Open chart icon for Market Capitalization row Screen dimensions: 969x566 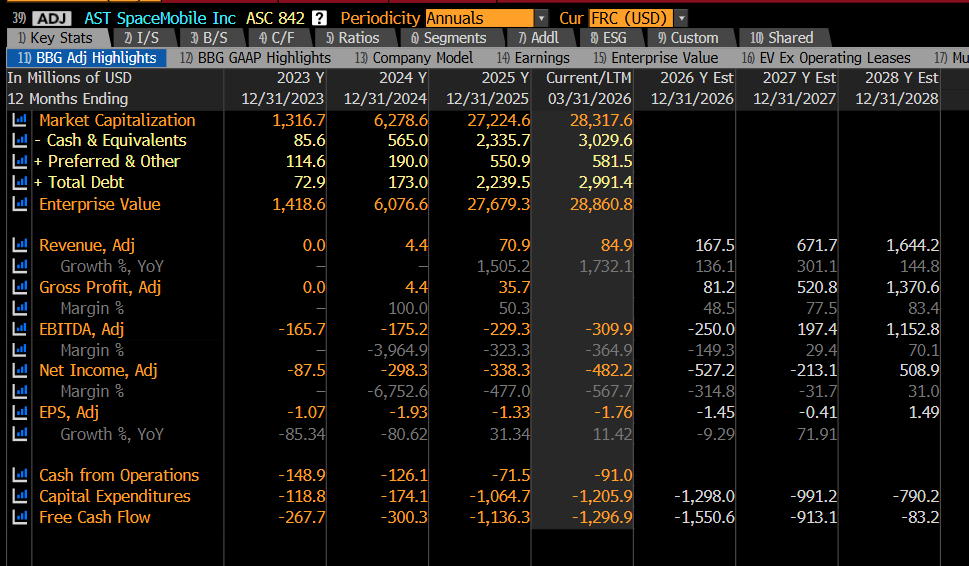point(20,120)
